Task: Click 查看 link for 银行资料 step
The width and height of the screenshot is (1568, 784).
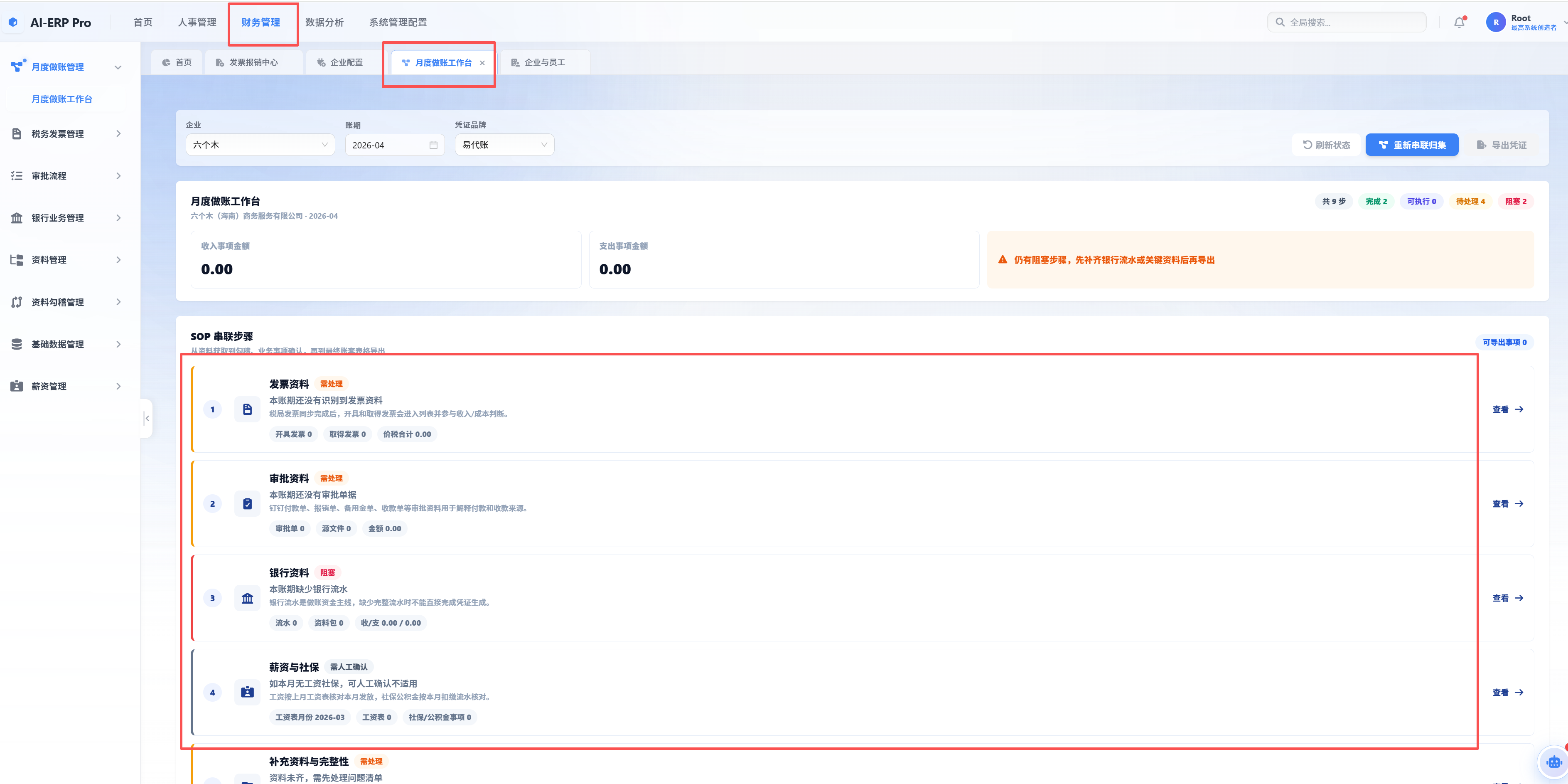Action: (1508, 598)
